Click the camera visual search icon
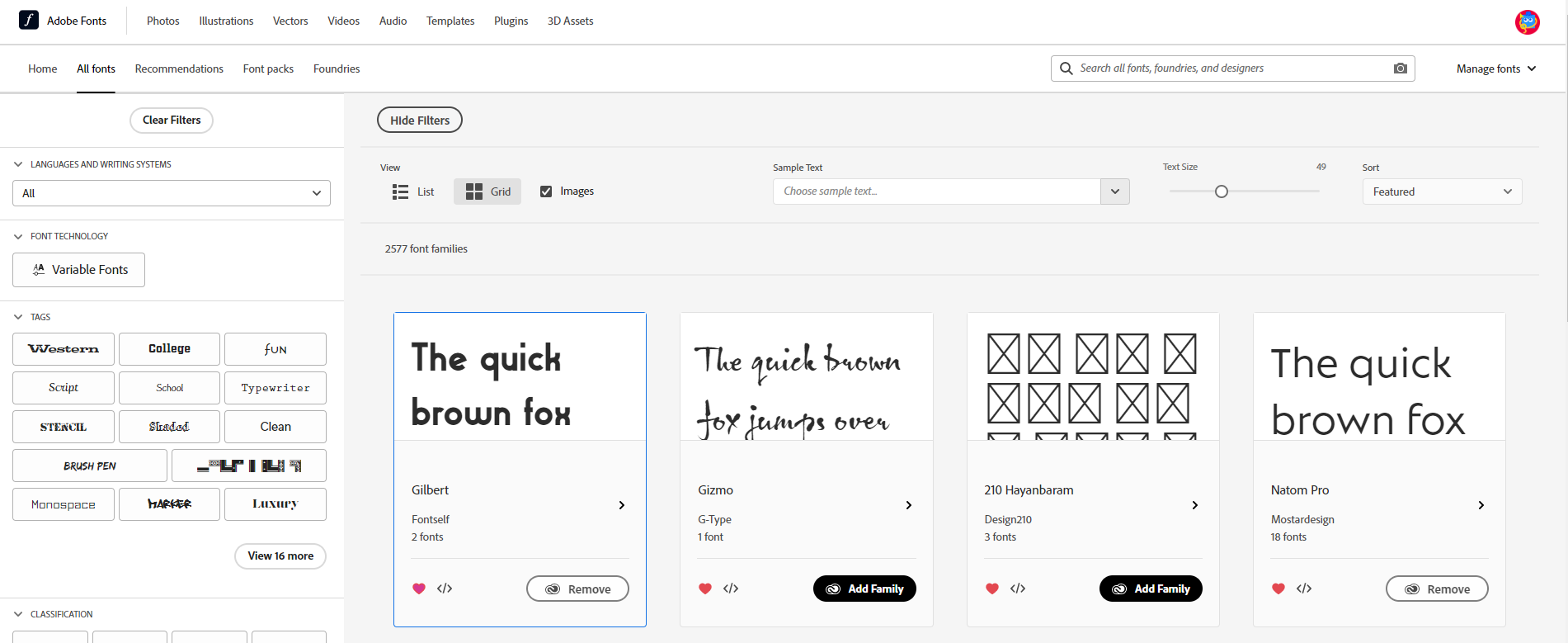 1400,69
